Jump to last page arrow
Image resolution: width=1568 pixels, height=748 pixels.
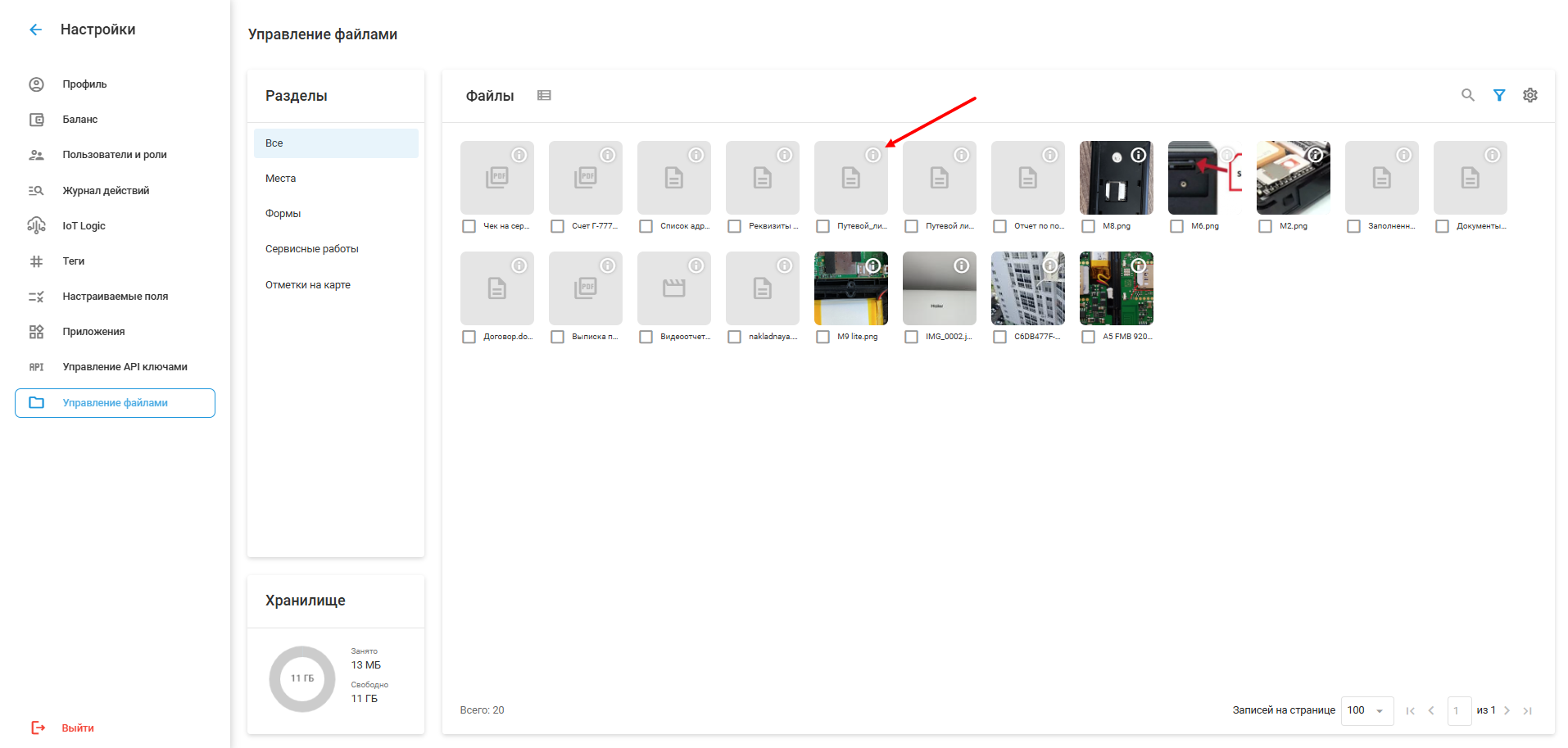click(1527, 710)
